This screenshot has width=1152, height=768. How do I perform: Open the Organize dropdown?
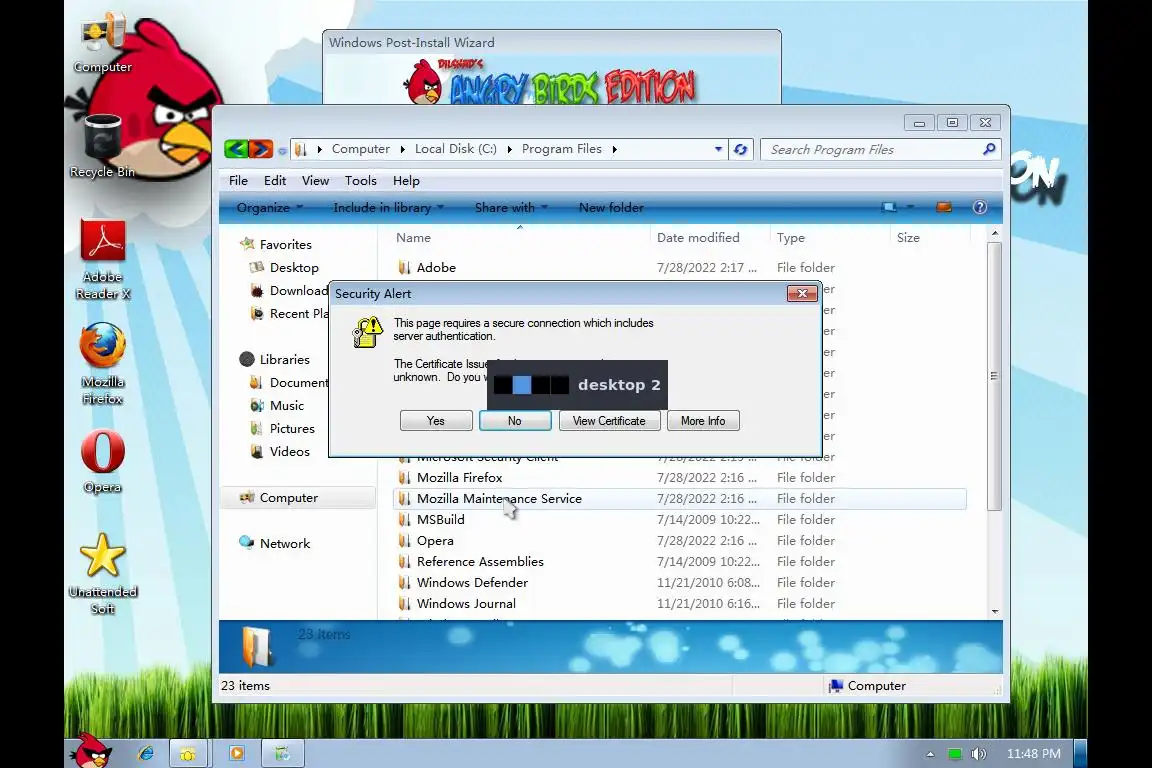[270, 208]
